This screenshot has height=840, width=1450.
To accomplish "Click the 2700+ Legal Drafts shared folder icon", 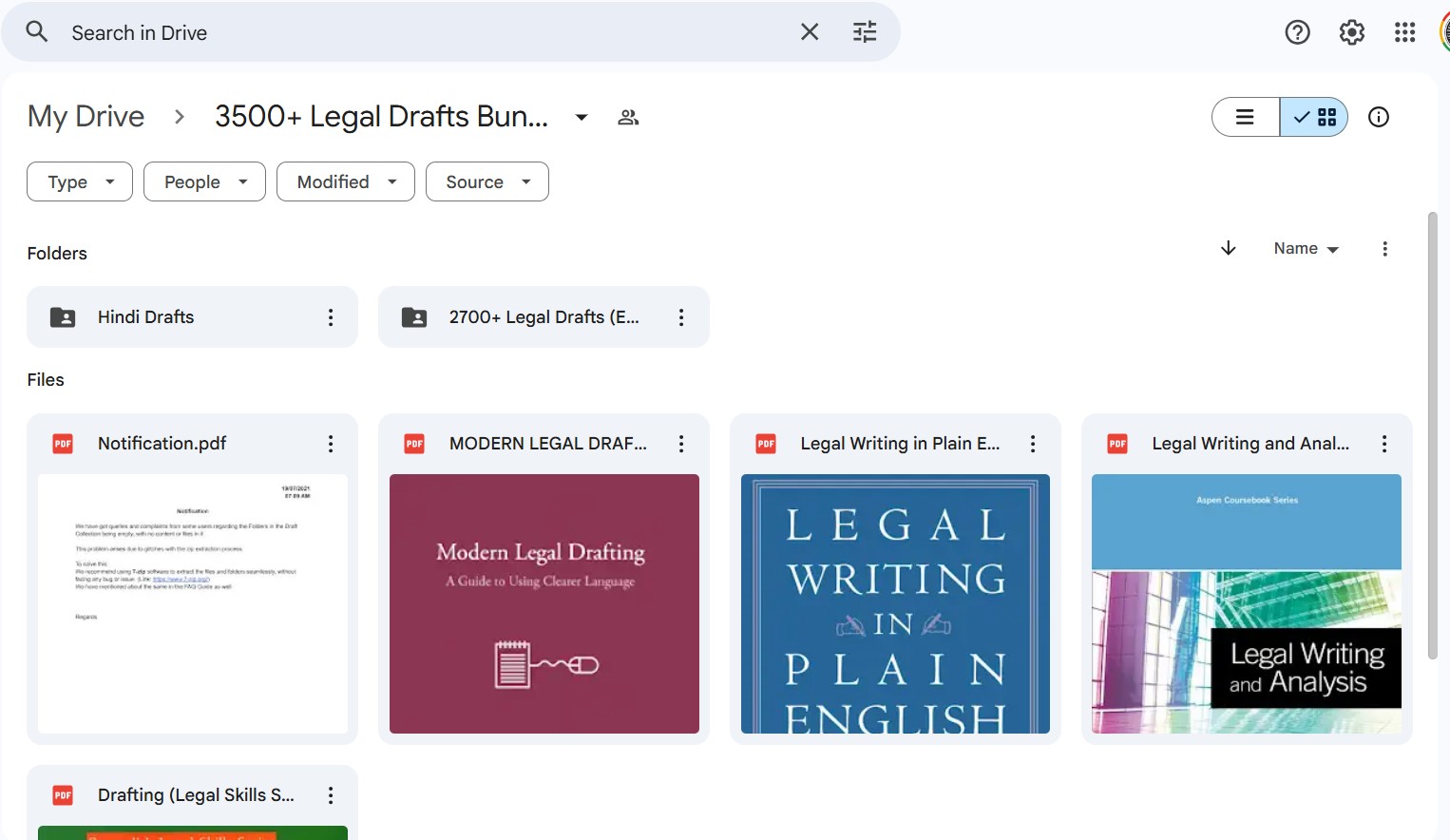I will click(414, 317).
